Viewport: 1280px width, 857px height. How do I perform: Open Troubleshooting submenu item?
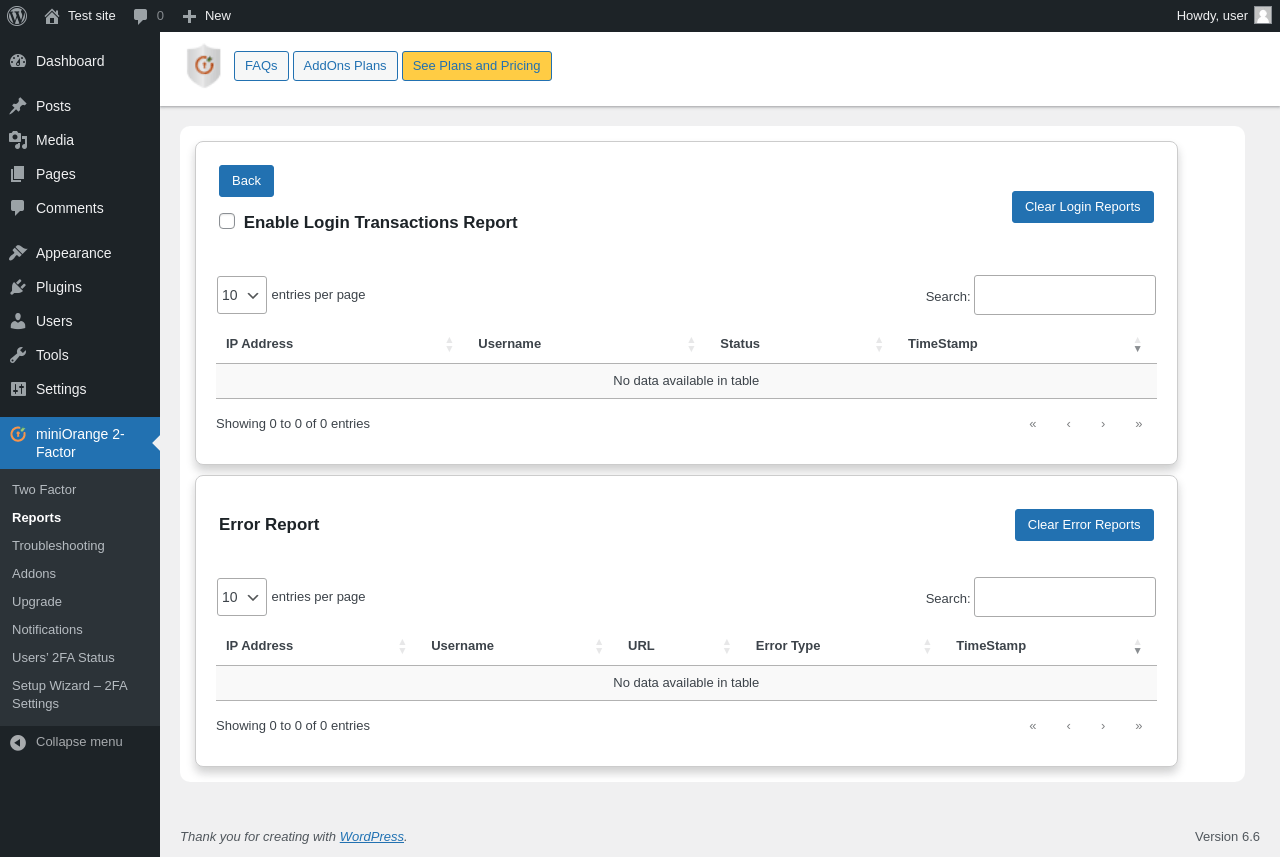pyautogui.click(x=58, y=546)
